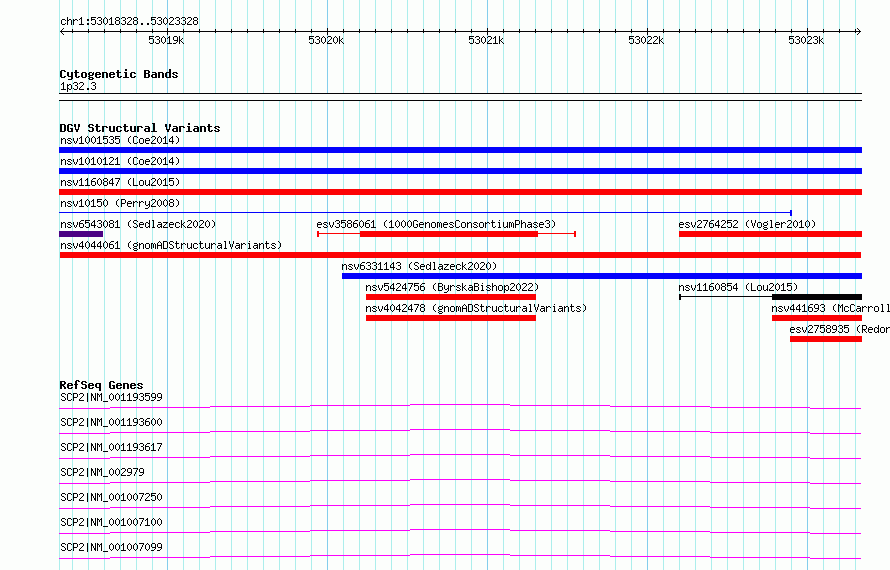Open the nsv10150 (Perry2008) label
The height and width of the screenshot is (570, 890).
(x=120, y=203)
